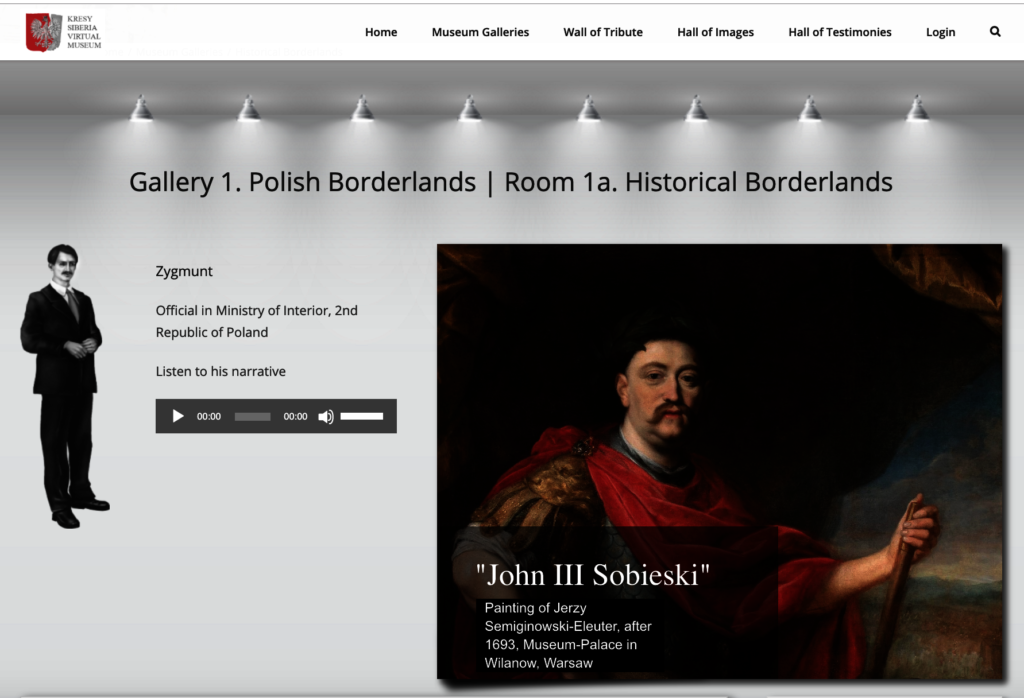
Task: Click the gallery heading 'Gallery 1. Polish Borderlands'
Action: (x=302, y=182)
